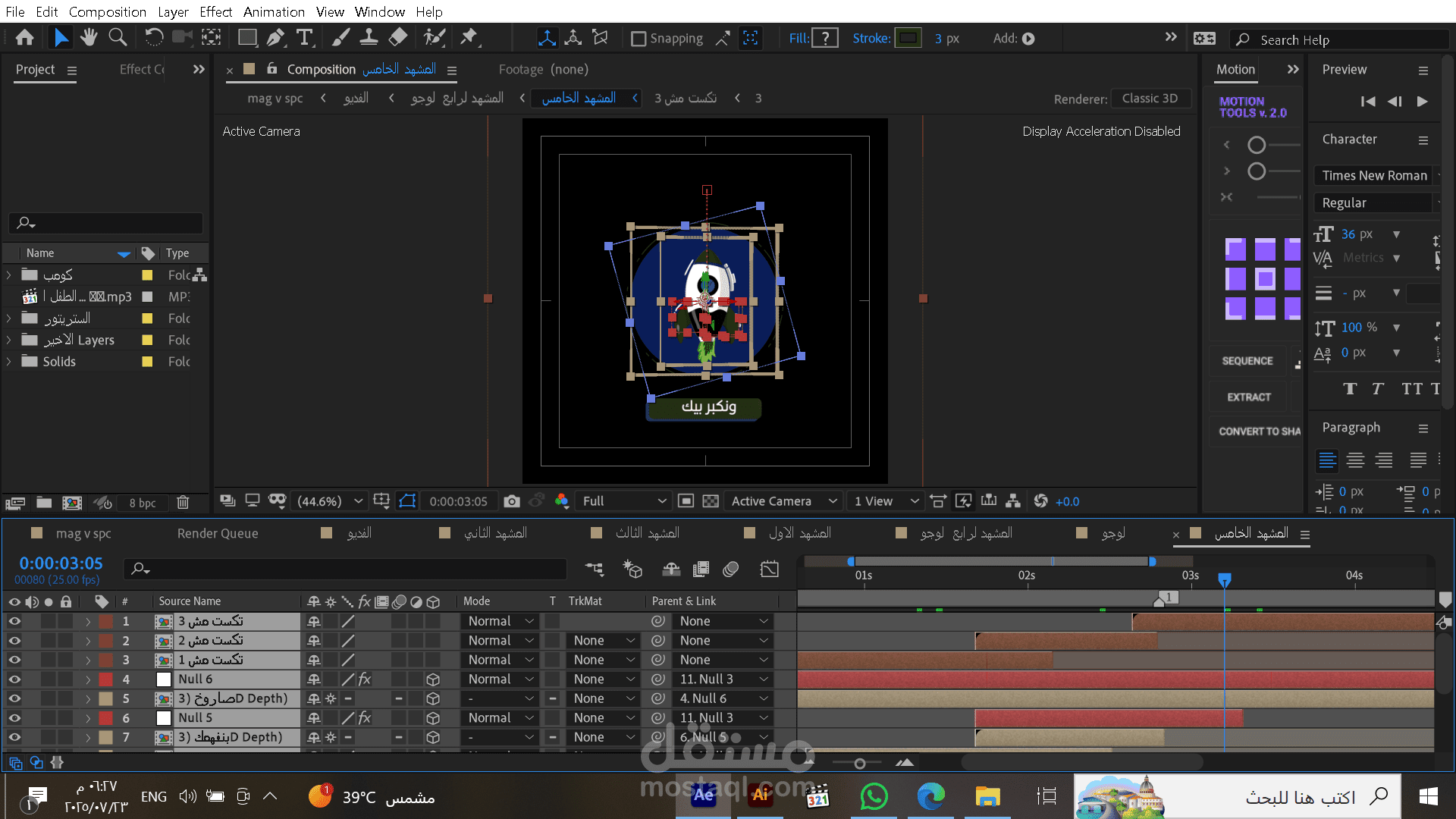The width and height of the screenshot is (1456, 819).
Task: Open the magnification 44.6% dropdown
Action: pyautogui.click(x=330, y=501)
